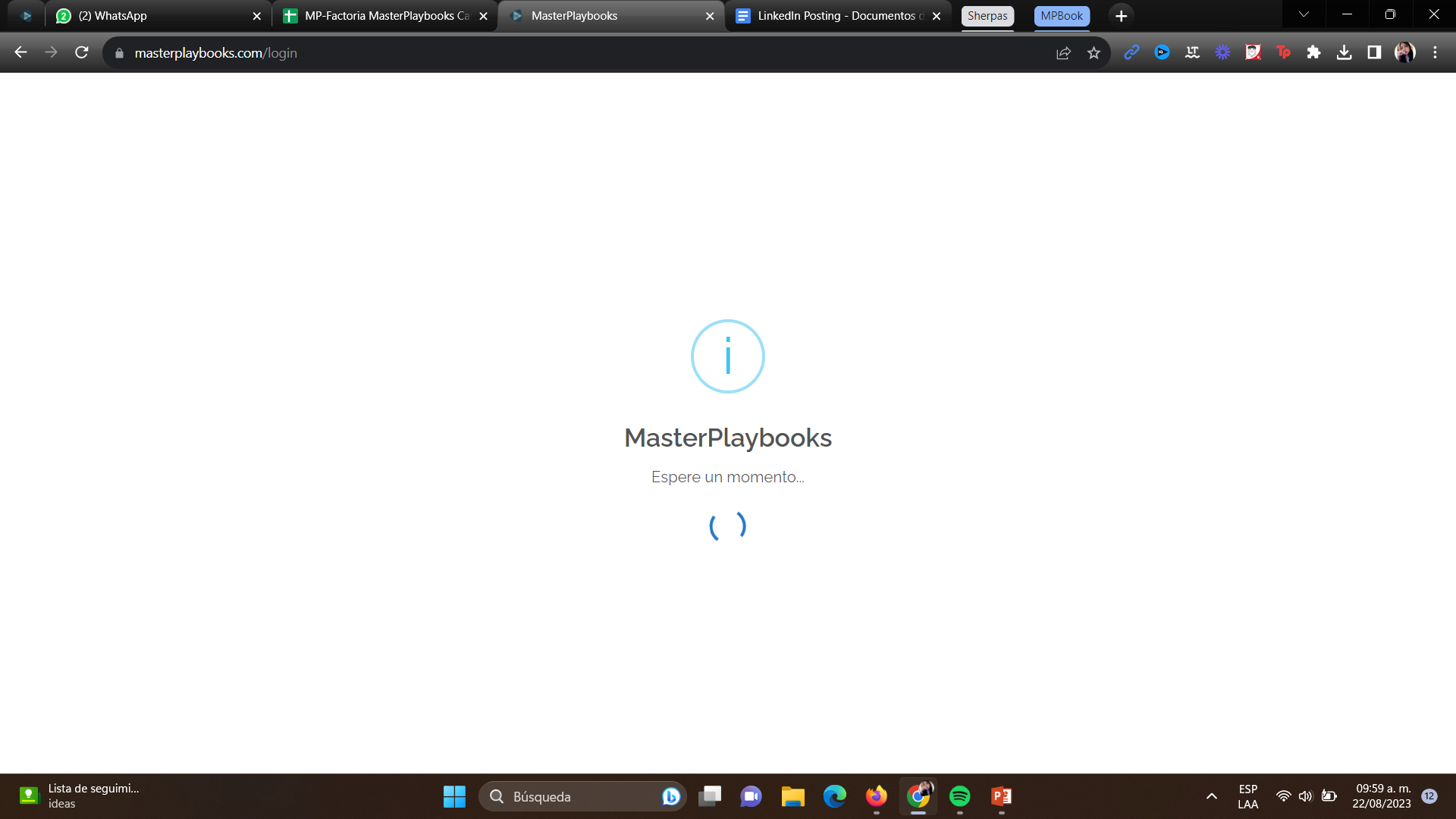Open the red Tp extension
This screenshot has width=1456, height=819.
(x=1283, y=52)
